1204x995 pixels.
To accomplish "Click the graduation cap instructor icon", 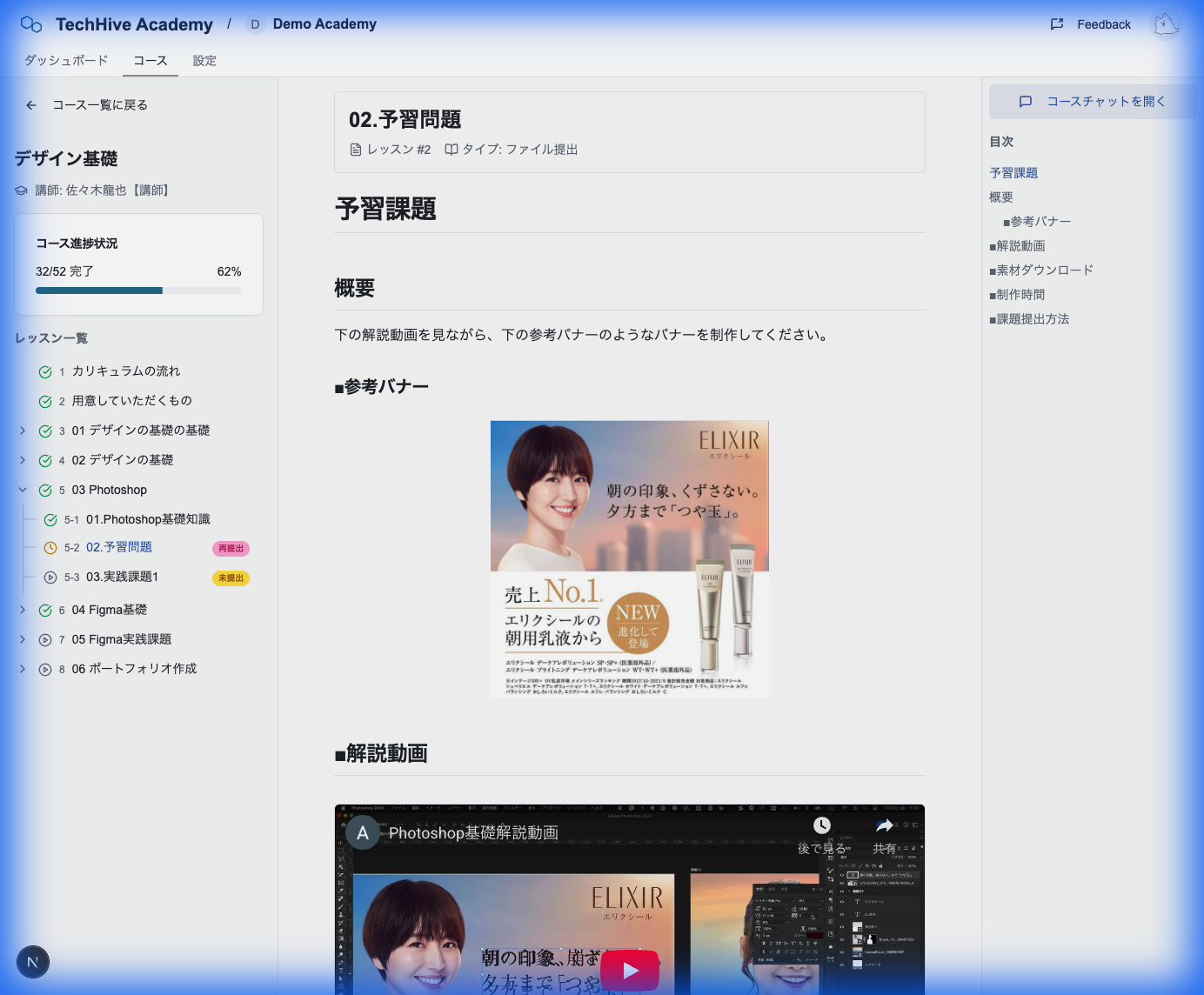I will click(21, 190).
